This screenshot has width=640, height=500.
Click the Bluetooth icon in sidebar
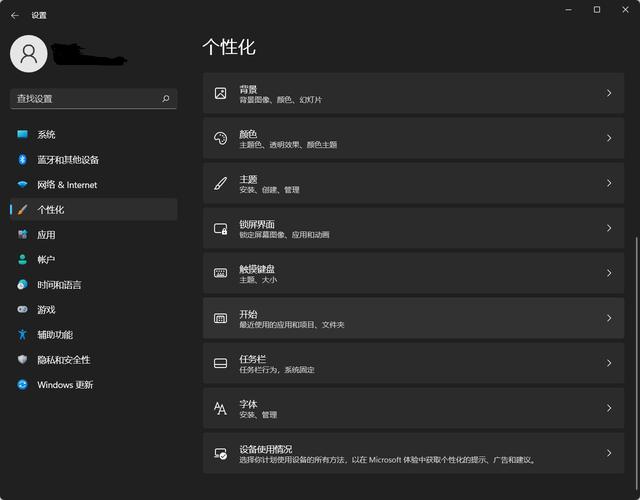pyautogui.click(x=22, y=160)
